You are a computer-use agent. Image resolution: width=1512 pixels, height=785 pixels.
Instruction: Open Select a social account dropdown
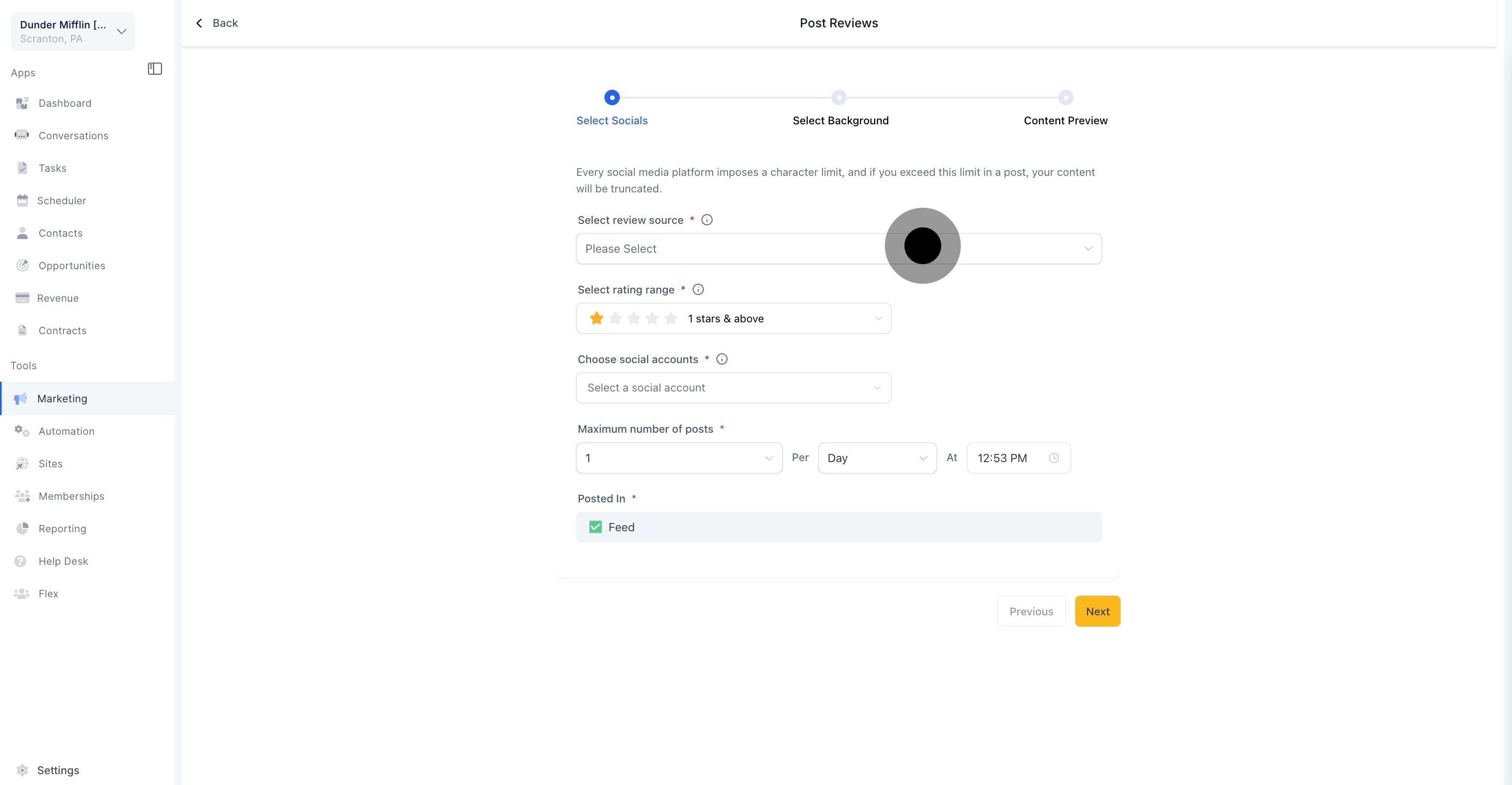[x=733, y=387]
